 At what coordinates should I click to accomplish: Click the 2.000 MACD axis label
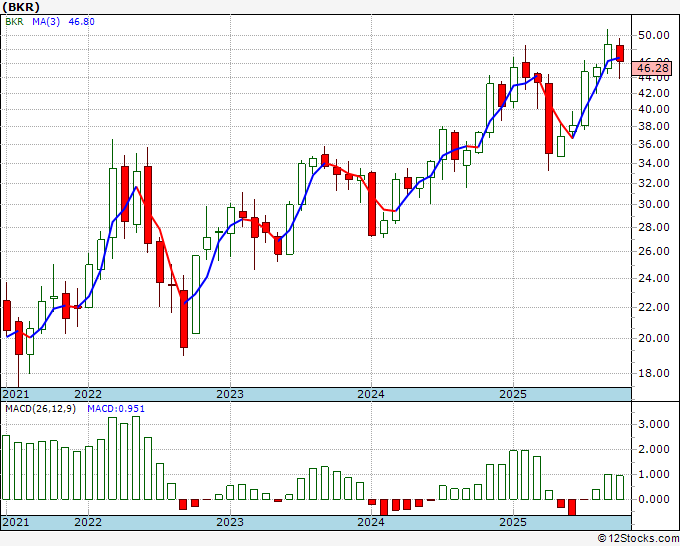click(x=654, y=449)
